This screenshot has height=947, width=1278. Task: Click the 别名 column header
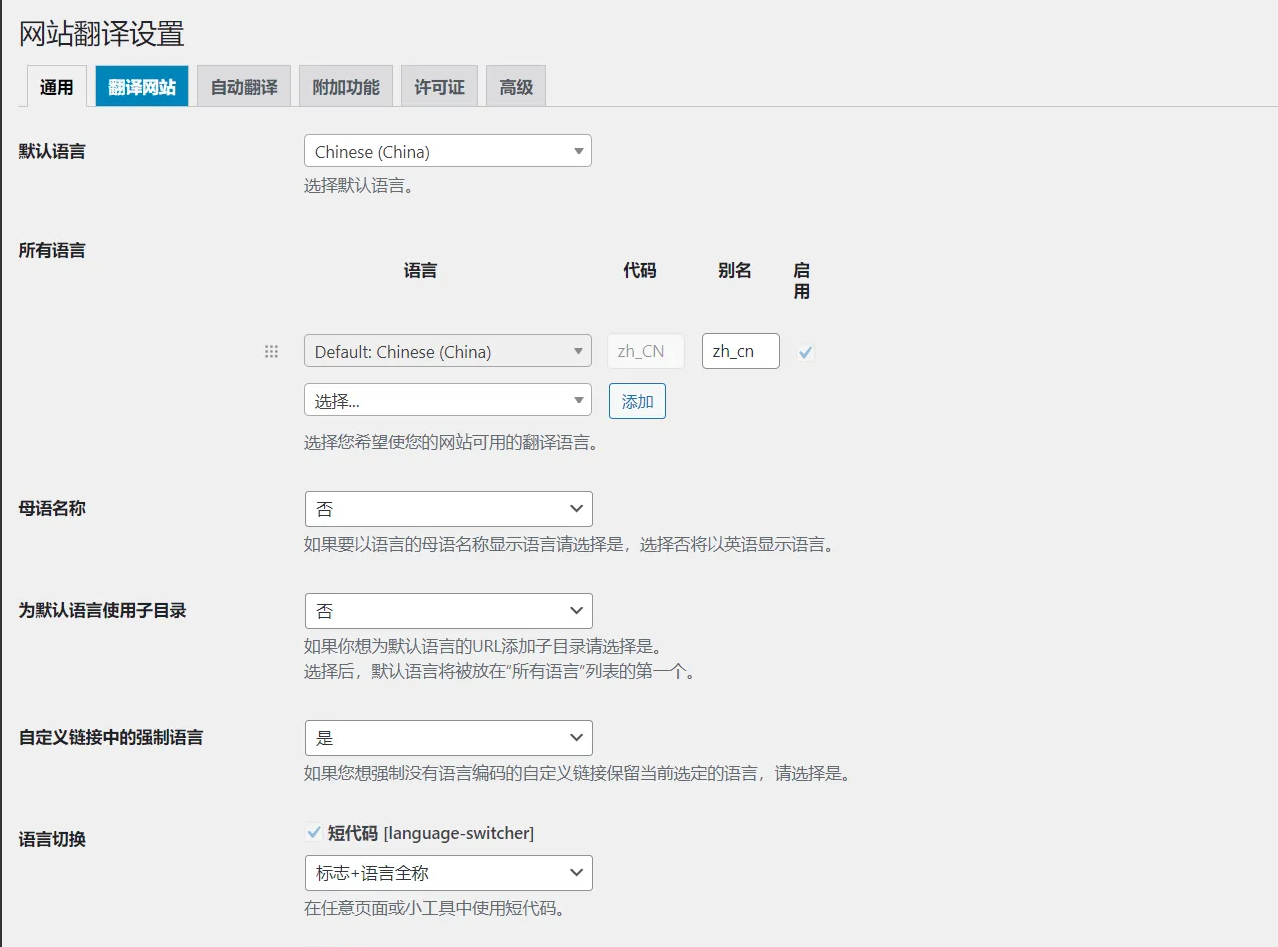(735, 270)
